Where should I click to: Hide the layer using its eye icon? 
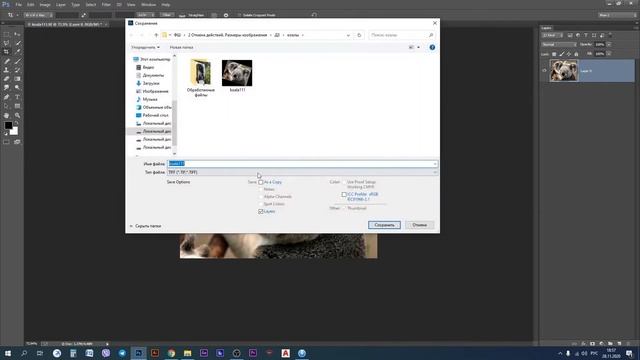pyautogui.click(x=544, y=71)
